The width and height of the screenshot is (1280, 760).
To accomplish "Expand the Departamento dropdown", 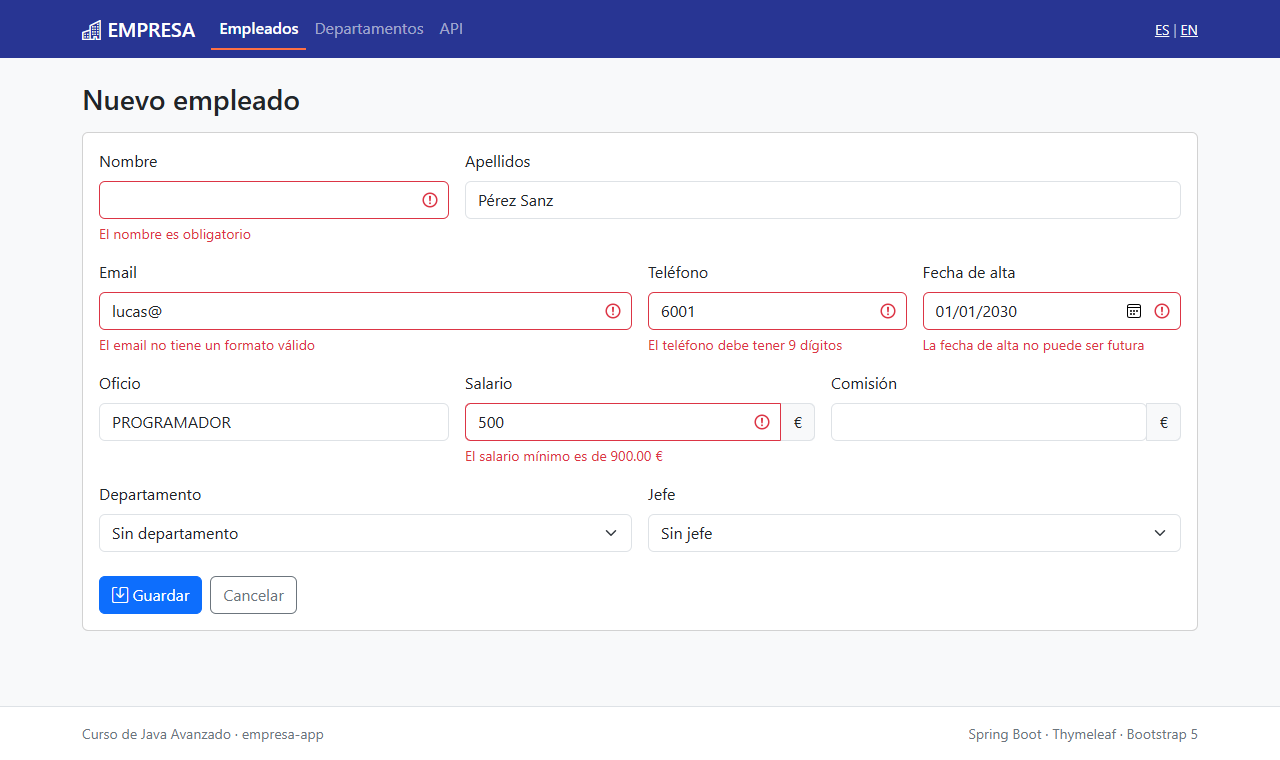I will [x=365, y=533].
